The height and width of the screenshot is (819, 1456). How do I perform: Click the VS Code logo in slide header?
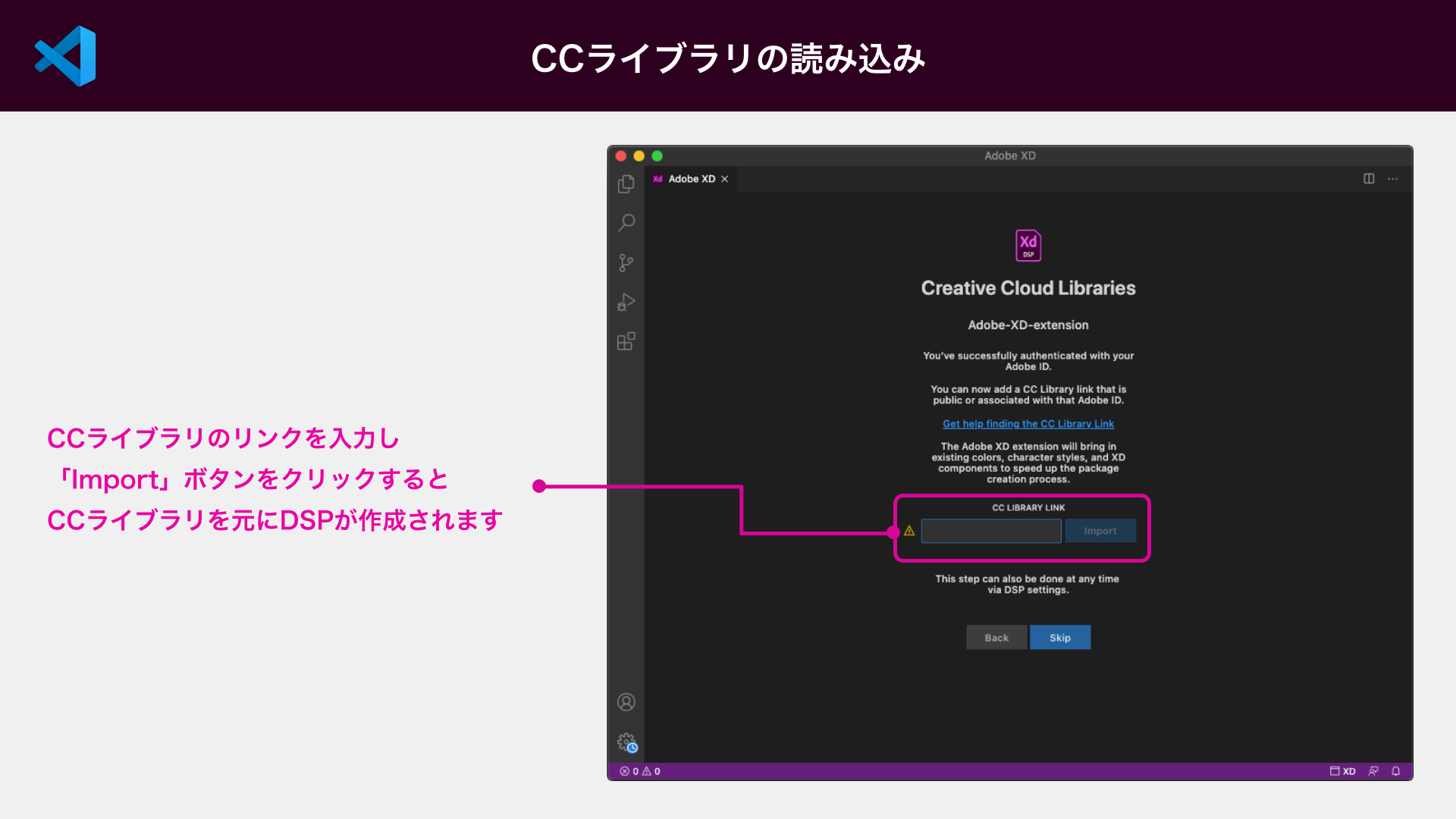tap(66, 56)
